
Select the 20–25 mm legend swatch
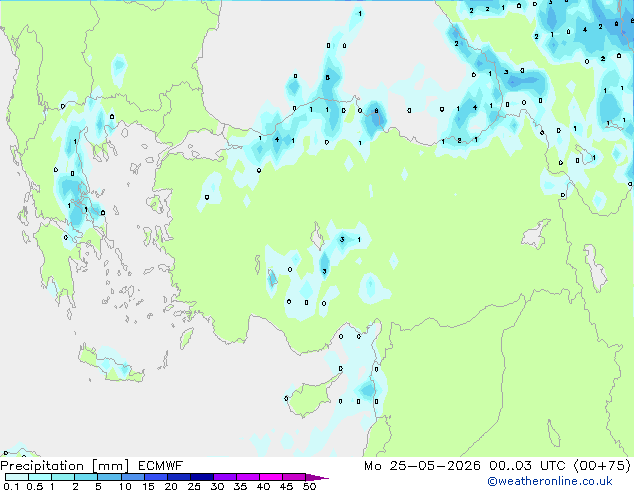(x=178, y=477)
